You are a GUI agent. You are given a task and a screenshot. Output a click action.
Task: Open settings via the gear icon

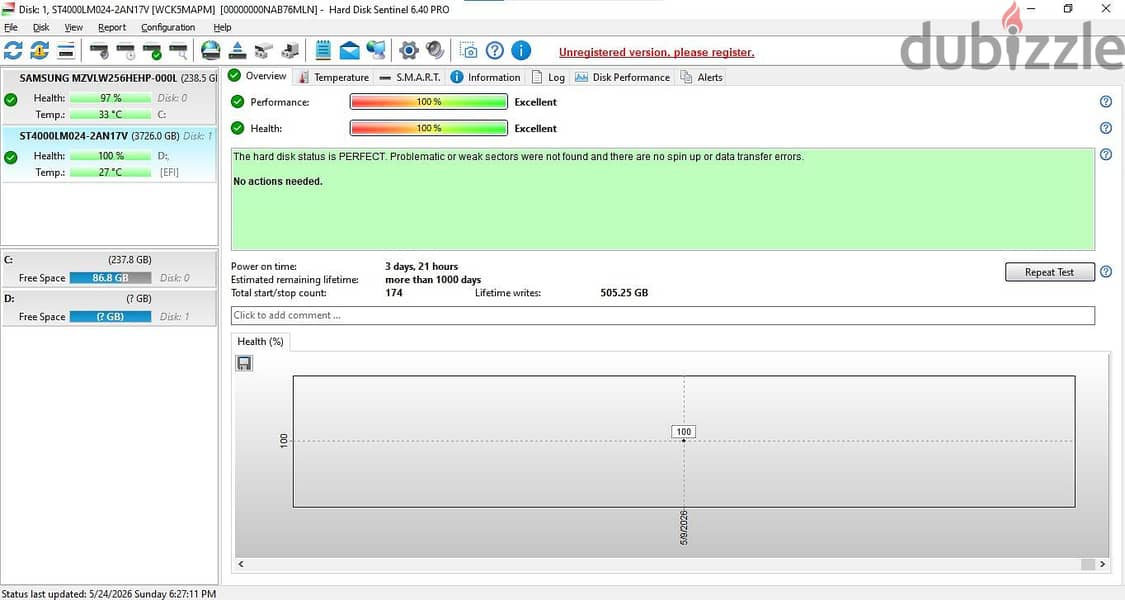[x=409, y=50]
